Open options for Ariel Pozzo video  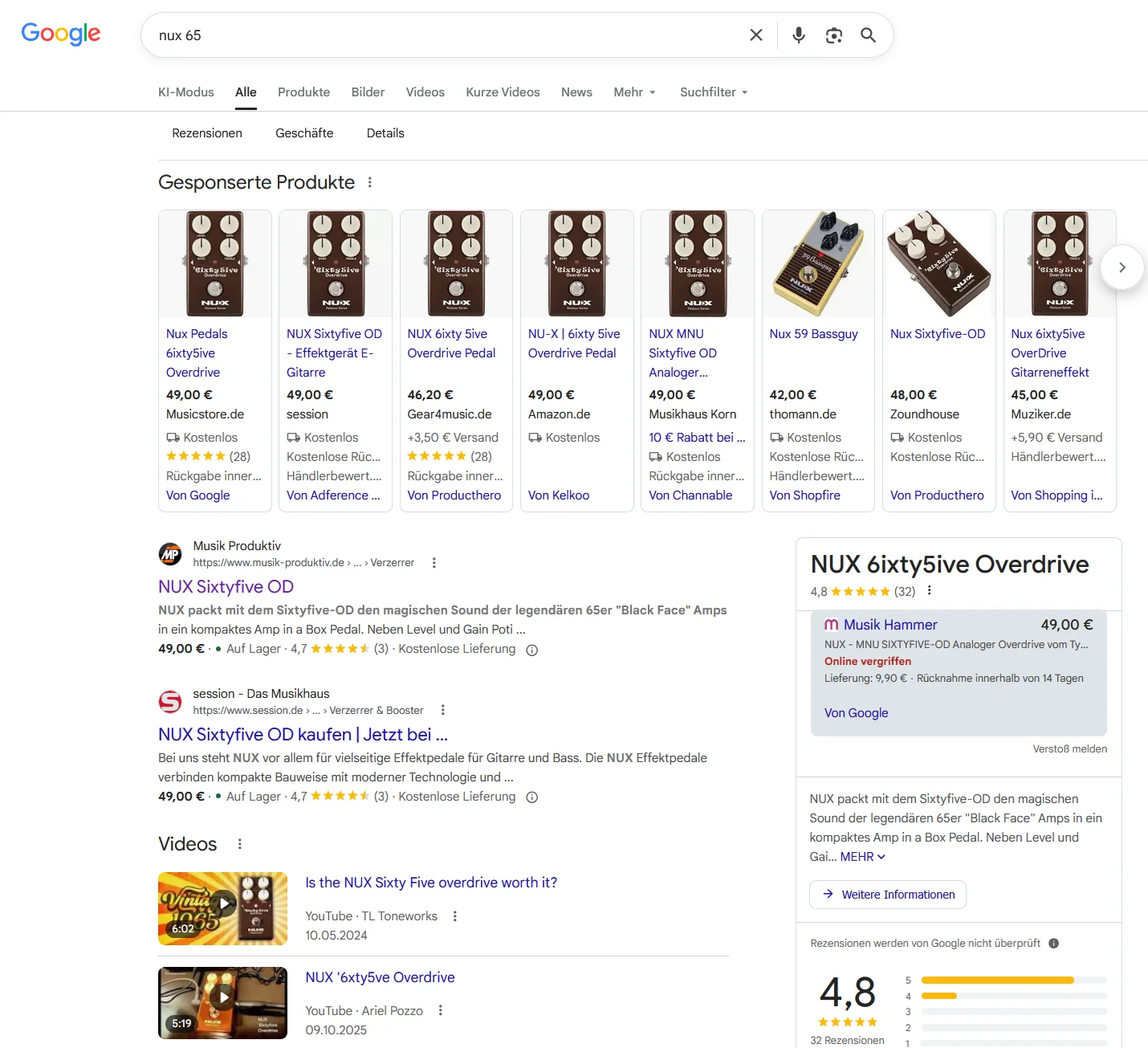[x=441, y=1010]
